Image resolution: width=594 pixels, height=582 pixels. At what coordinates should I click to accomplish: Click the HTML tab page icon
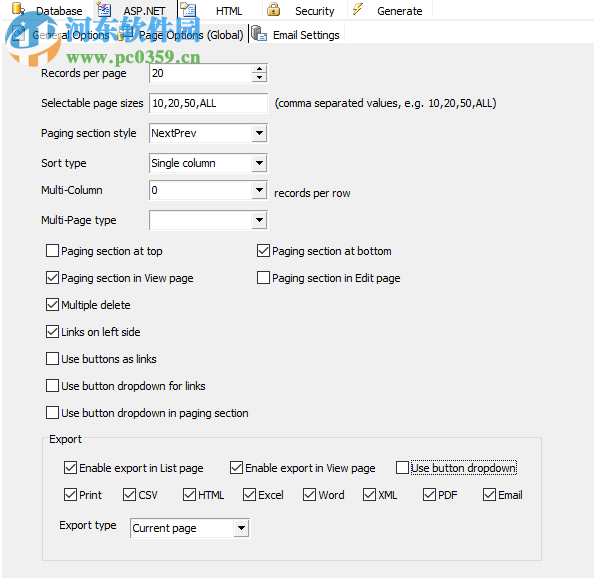188,9
